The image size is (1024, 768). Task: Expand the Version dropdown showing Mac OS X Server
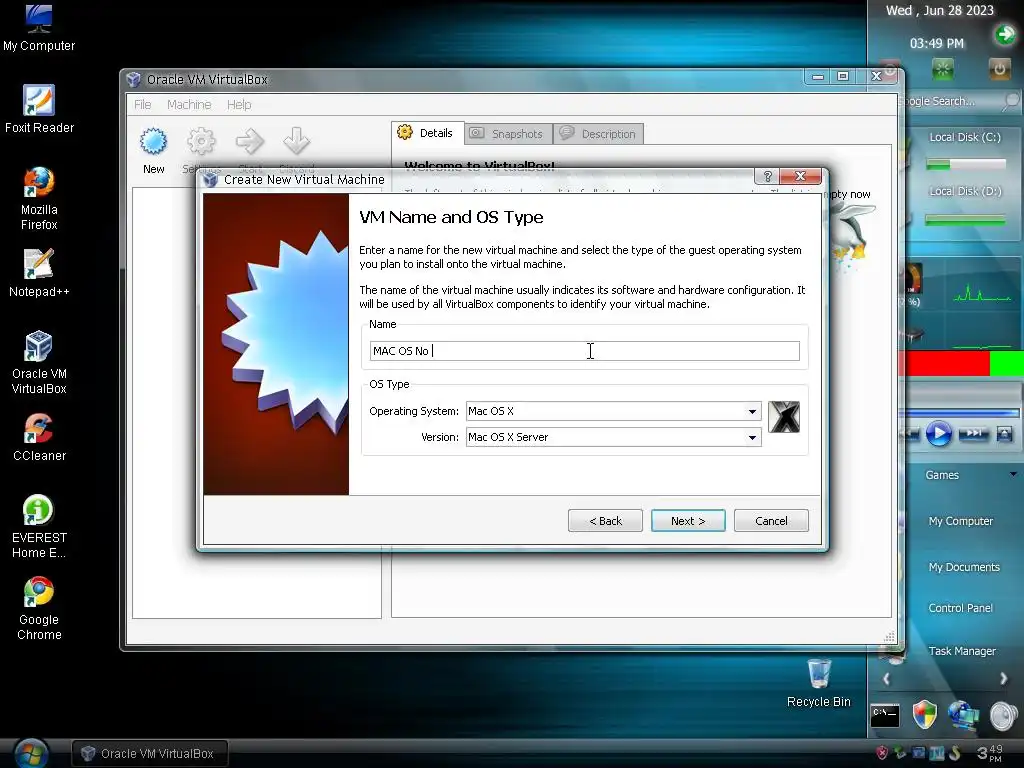click(752, 438)
